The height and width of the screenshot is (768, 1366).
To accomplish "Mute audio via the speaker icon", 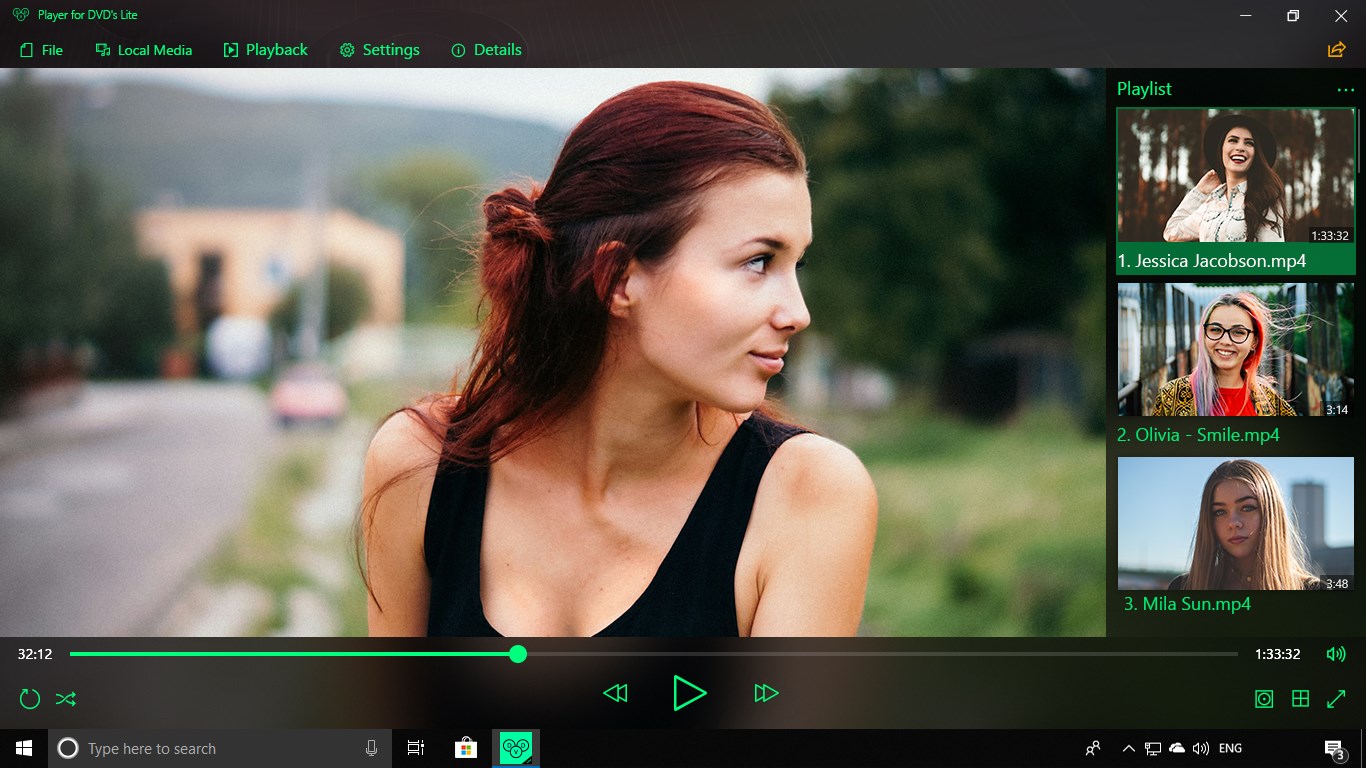I will click(x=1336, y=653).
